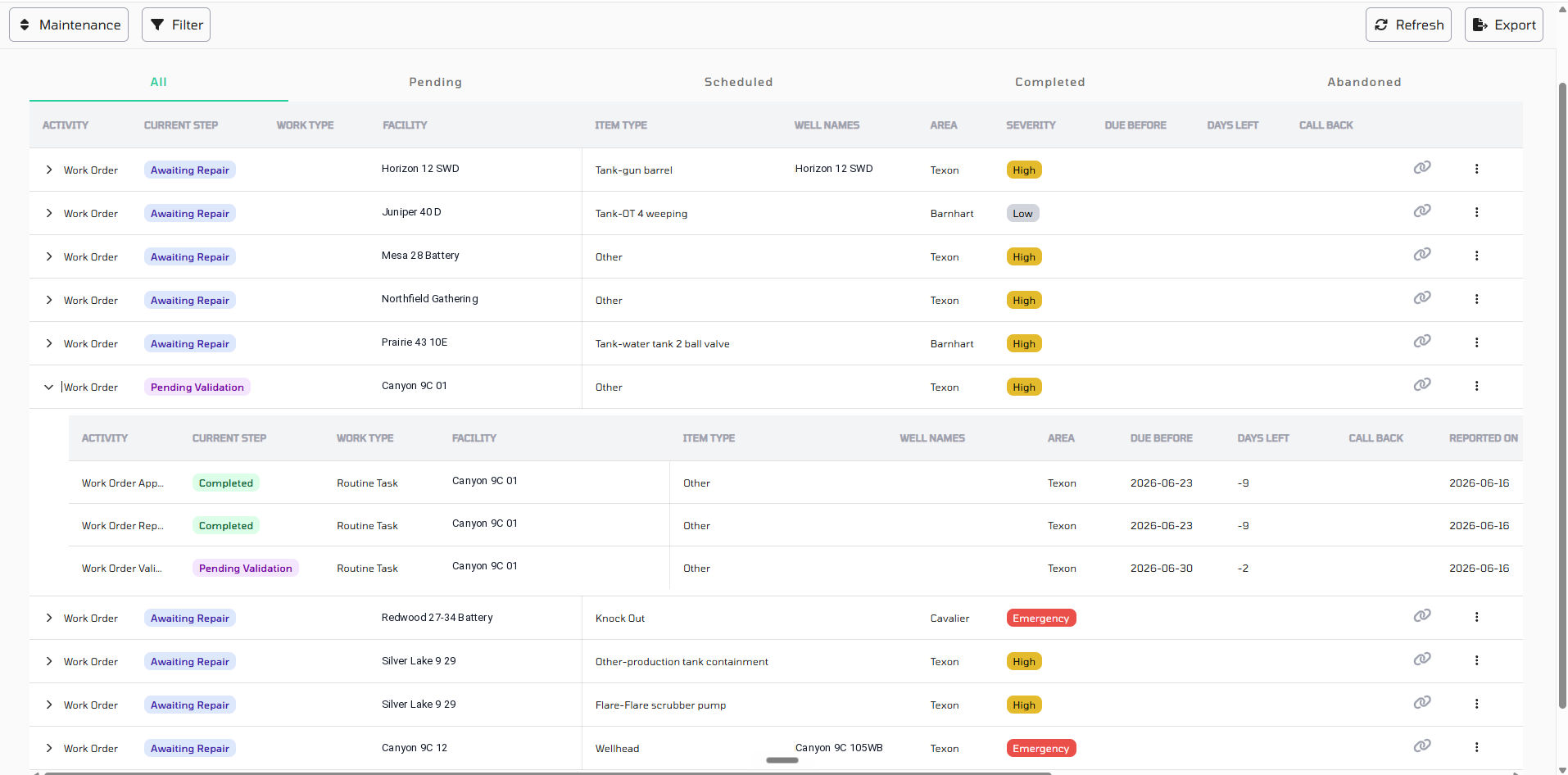
Task: Open more options for Horizon 12 SWD row
Action: click(x=1477, y=169)
